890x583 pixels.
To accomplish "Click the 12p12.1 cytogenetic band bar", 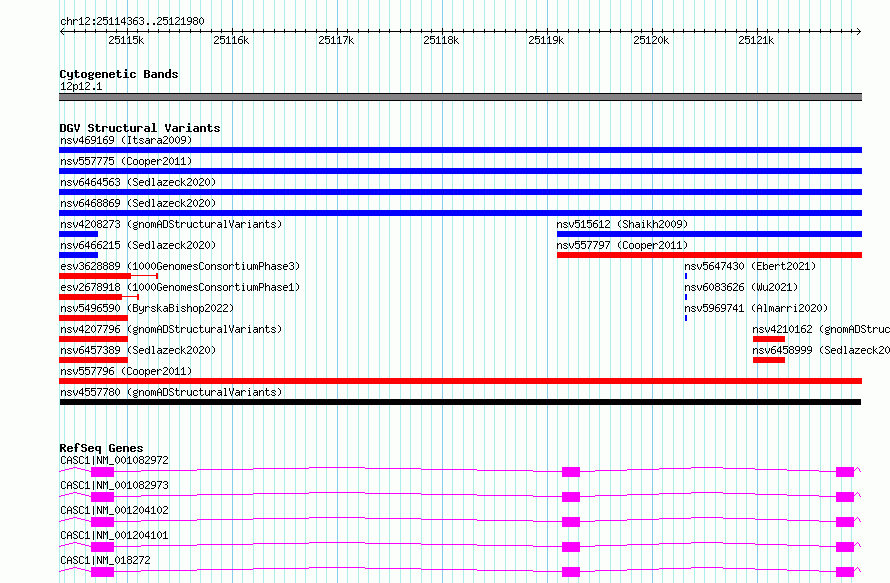I will (460, 97).
